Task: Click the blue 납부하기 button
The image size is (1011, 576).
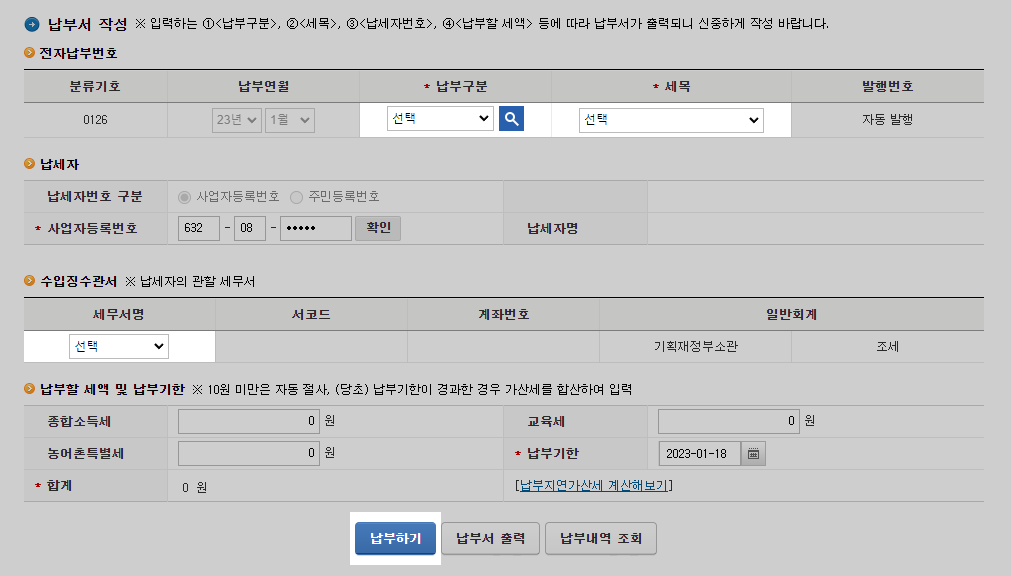Action: (395, 538)
